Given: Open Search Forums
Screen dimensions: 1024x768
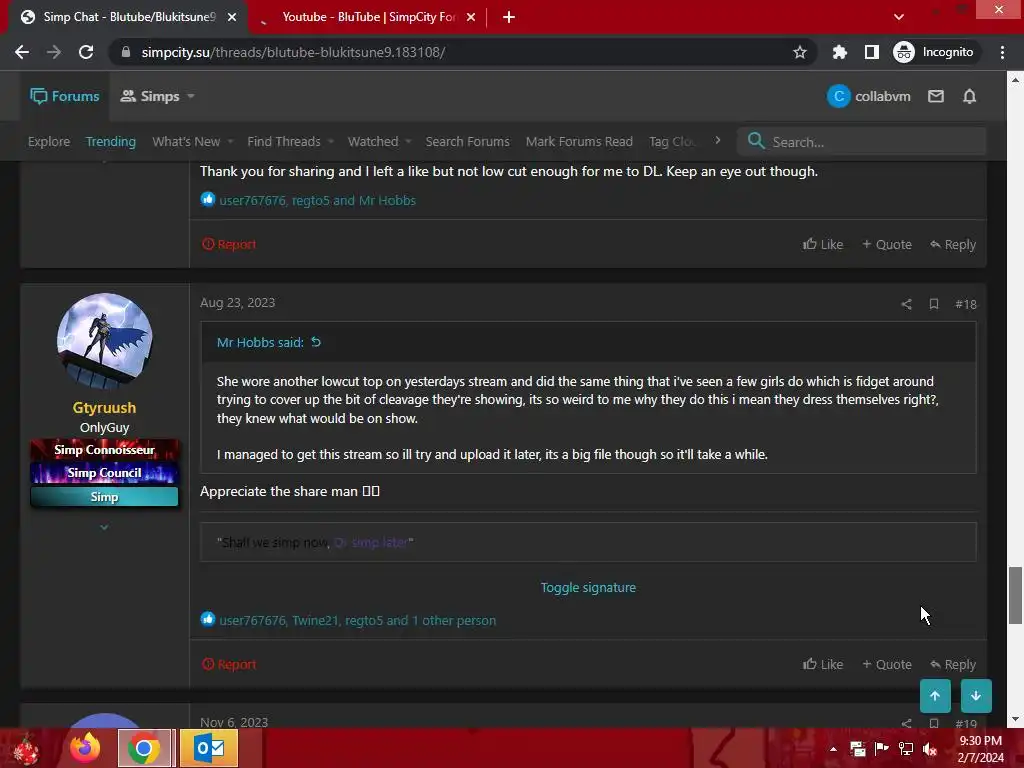Looking at the screenshot, I should pyautogui.click(x=468, y=141).
